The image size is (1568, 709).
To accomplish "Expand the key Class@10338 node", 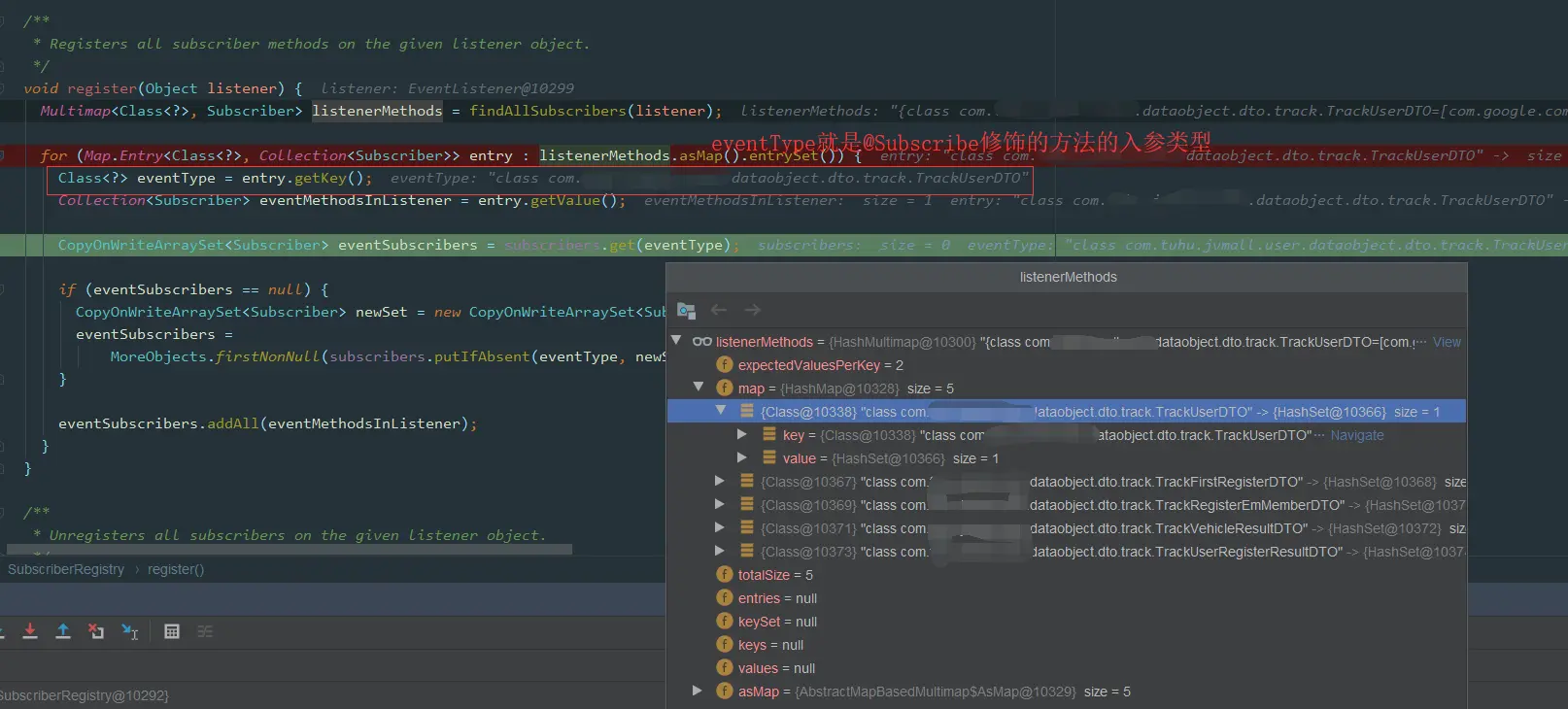I will 742,434.
